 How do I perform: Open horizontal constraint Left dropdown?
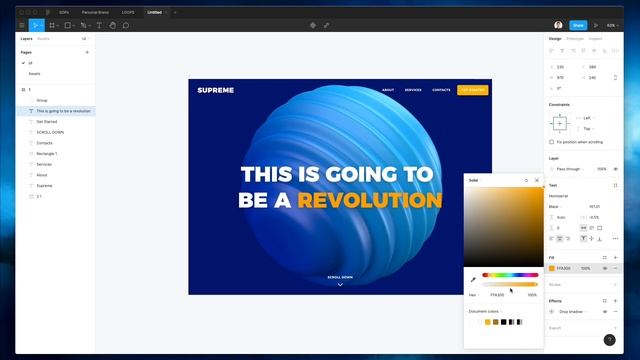coord(589,118)
